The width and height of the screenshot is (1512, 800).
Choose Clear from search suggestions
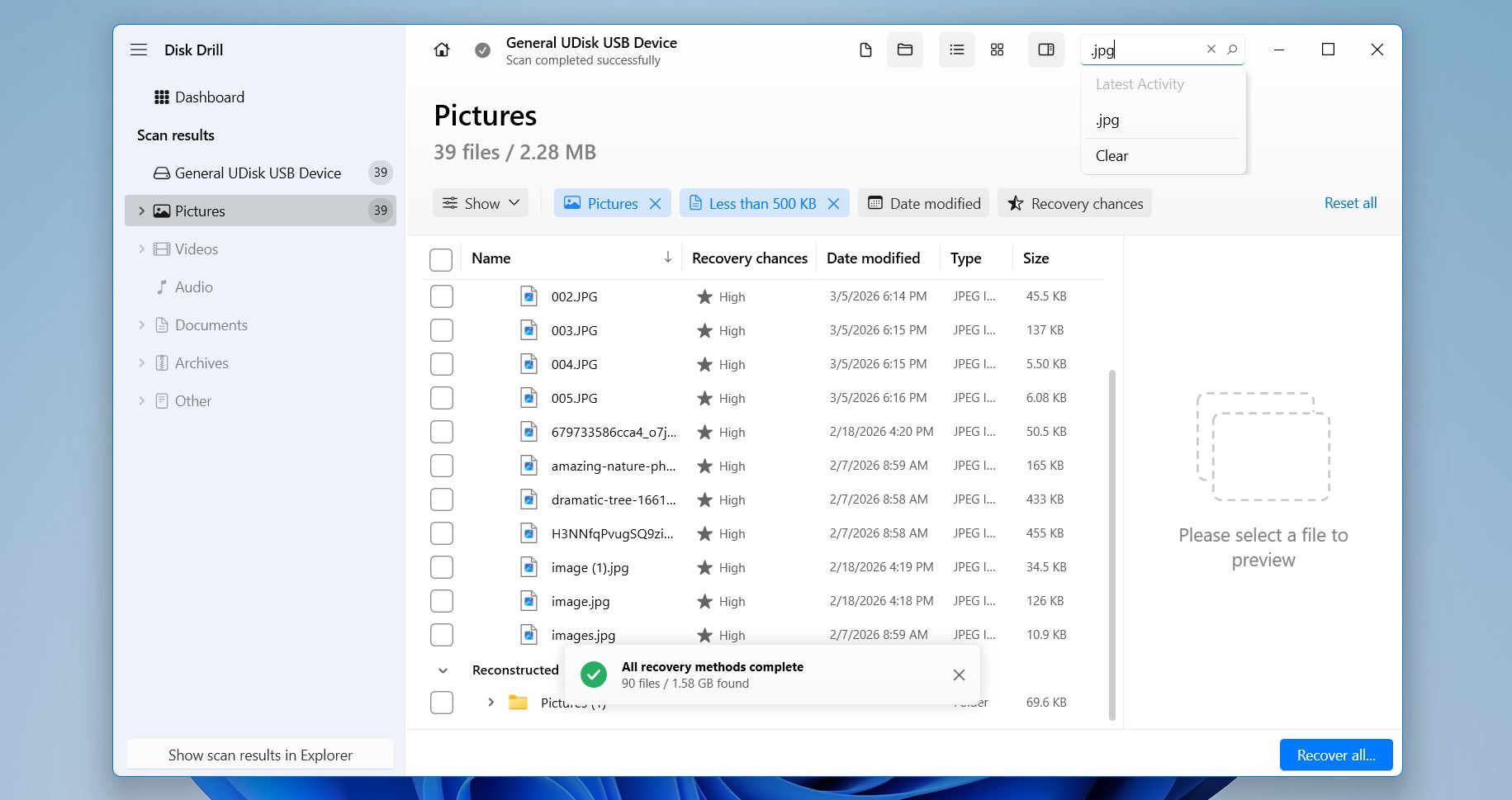tap(1111, 156)
